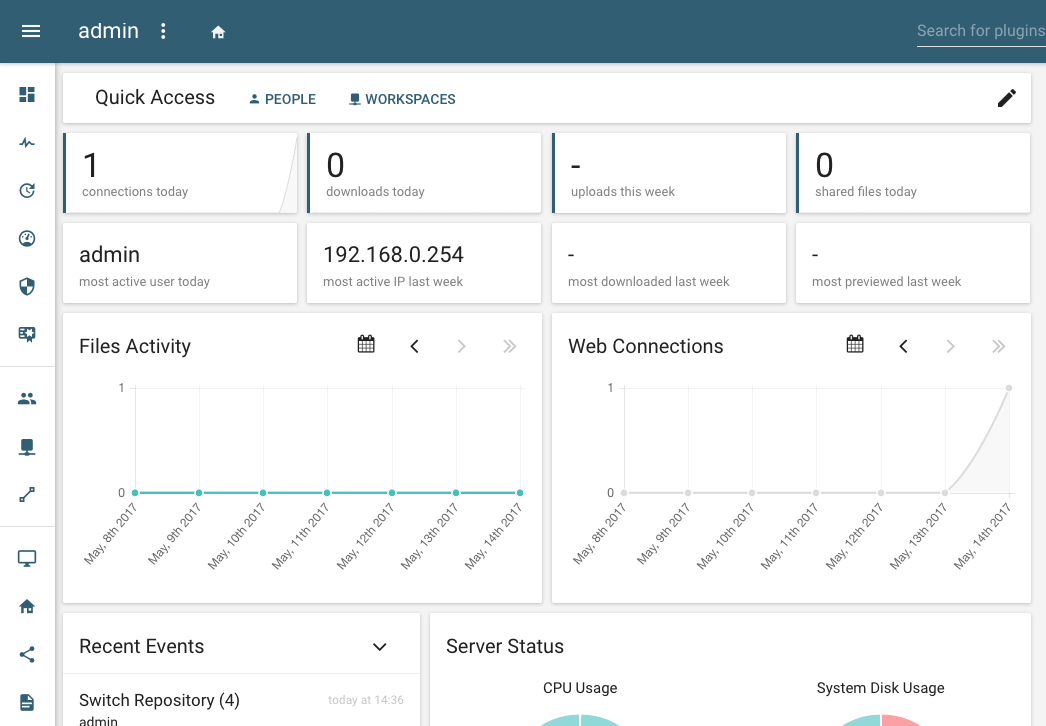Image resolution: width=1046 pixels, height=726 pixels.
Task: Click the connections today card
Action: click(x=180, y=173)
